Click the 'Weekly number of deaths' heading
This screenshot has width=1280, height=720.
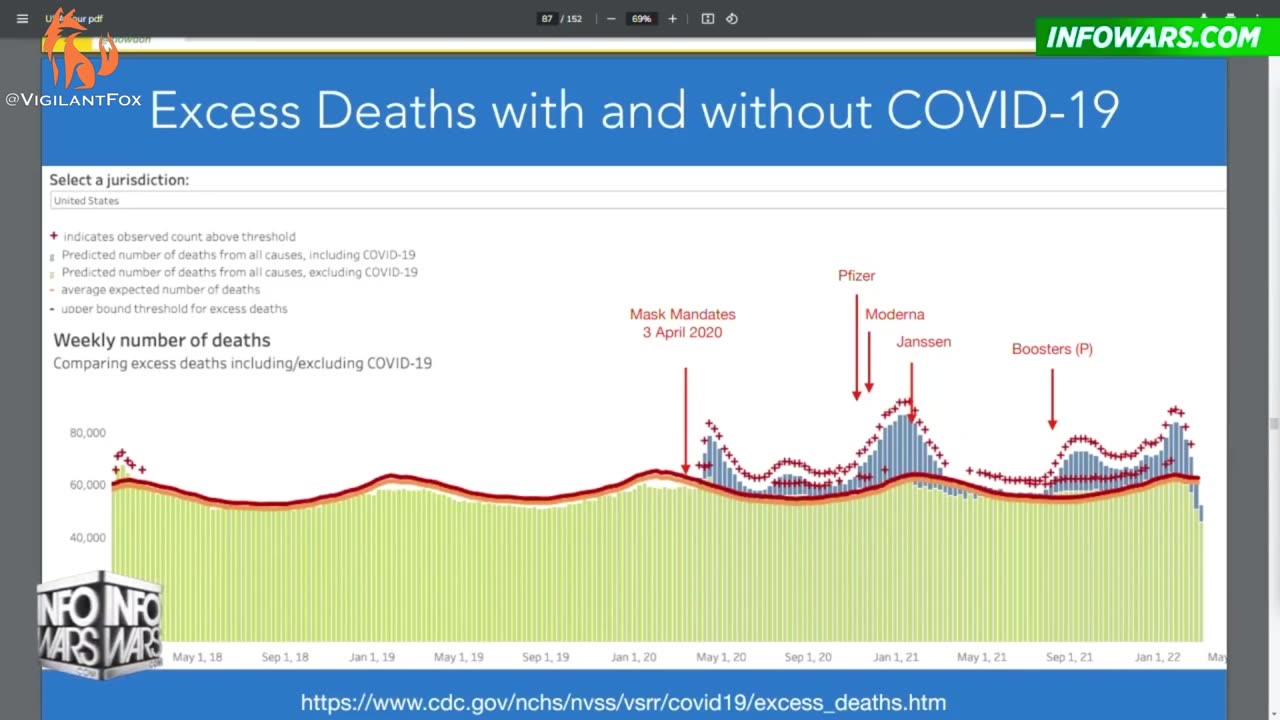[x=162, y=340]
